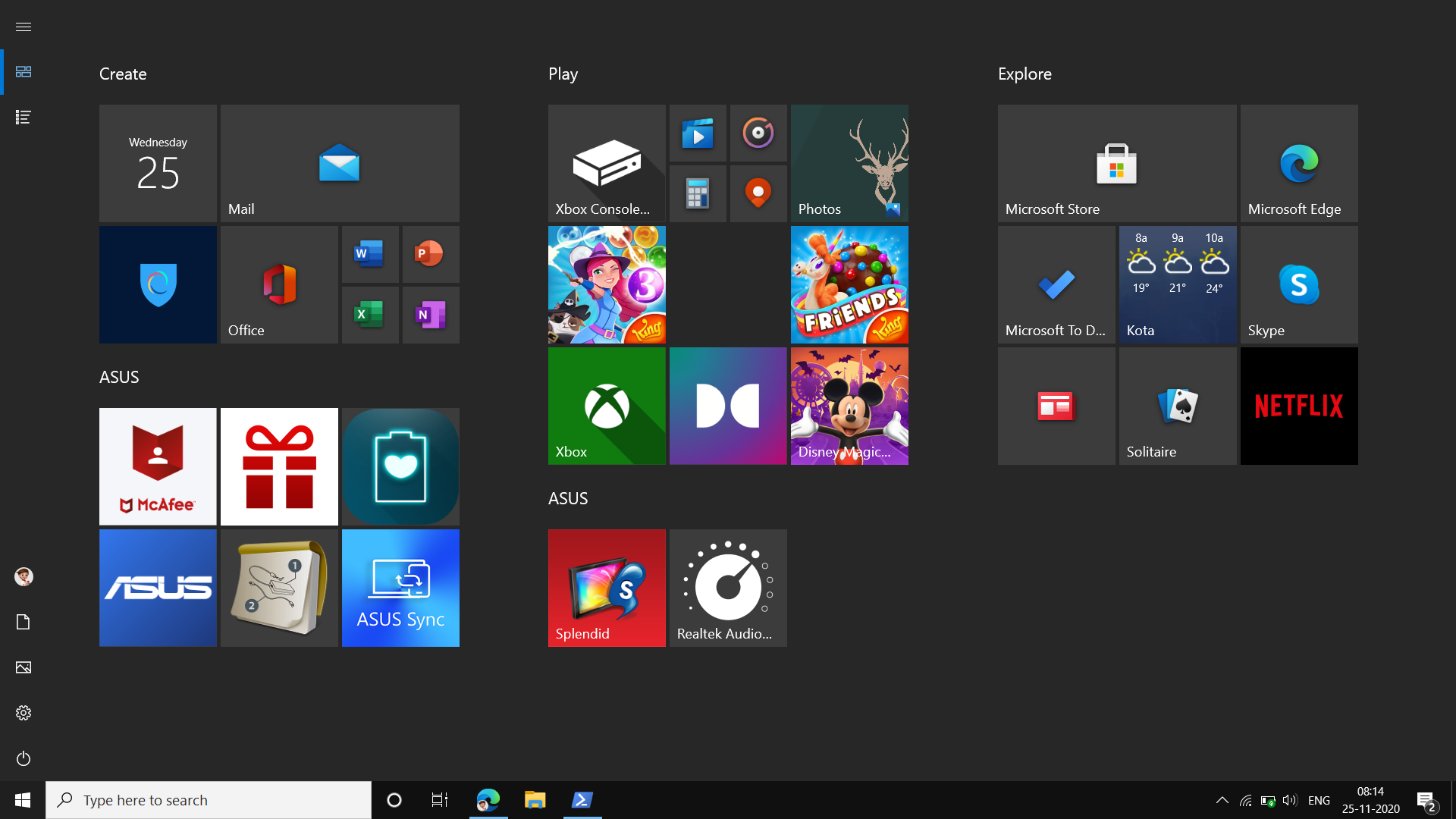1456x819 pixels.
Task: Launch Bubble Witch 3 Saga tile
Action: [x=607, y=284]
